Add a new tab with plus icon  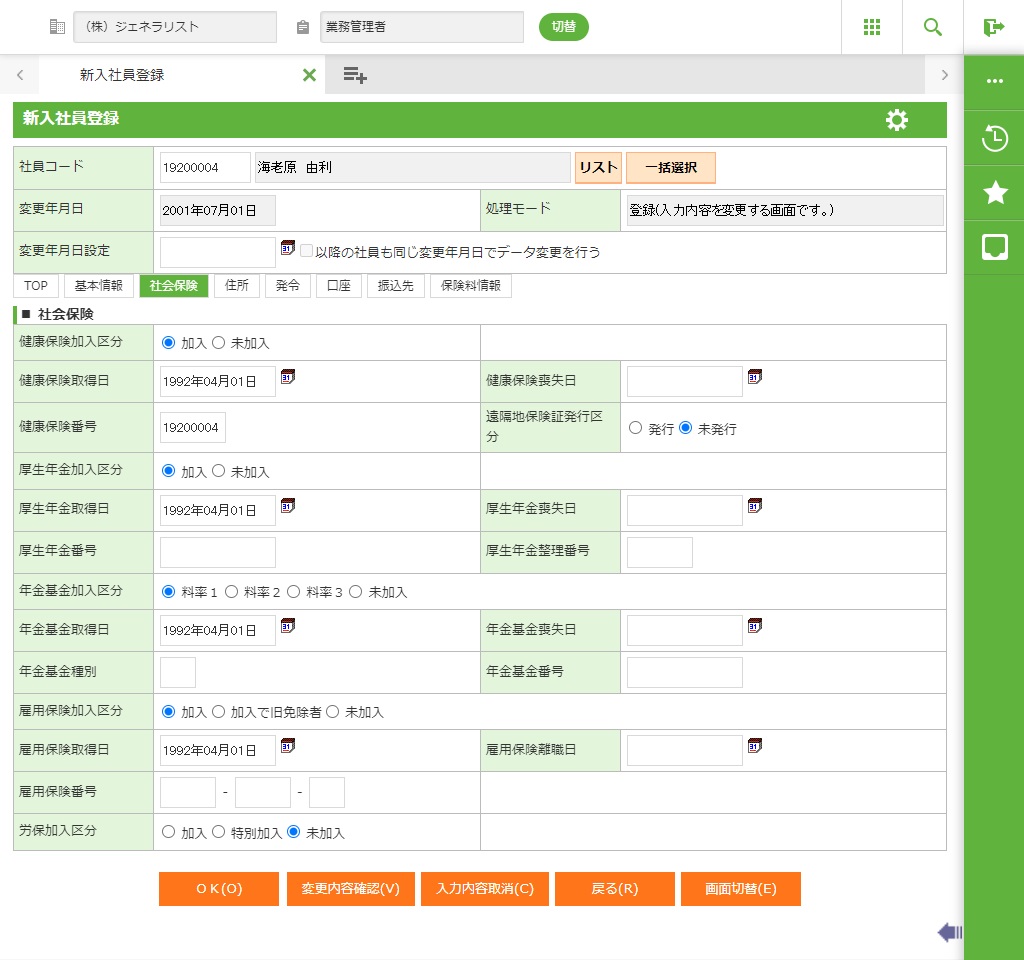(x=355, y=75)
